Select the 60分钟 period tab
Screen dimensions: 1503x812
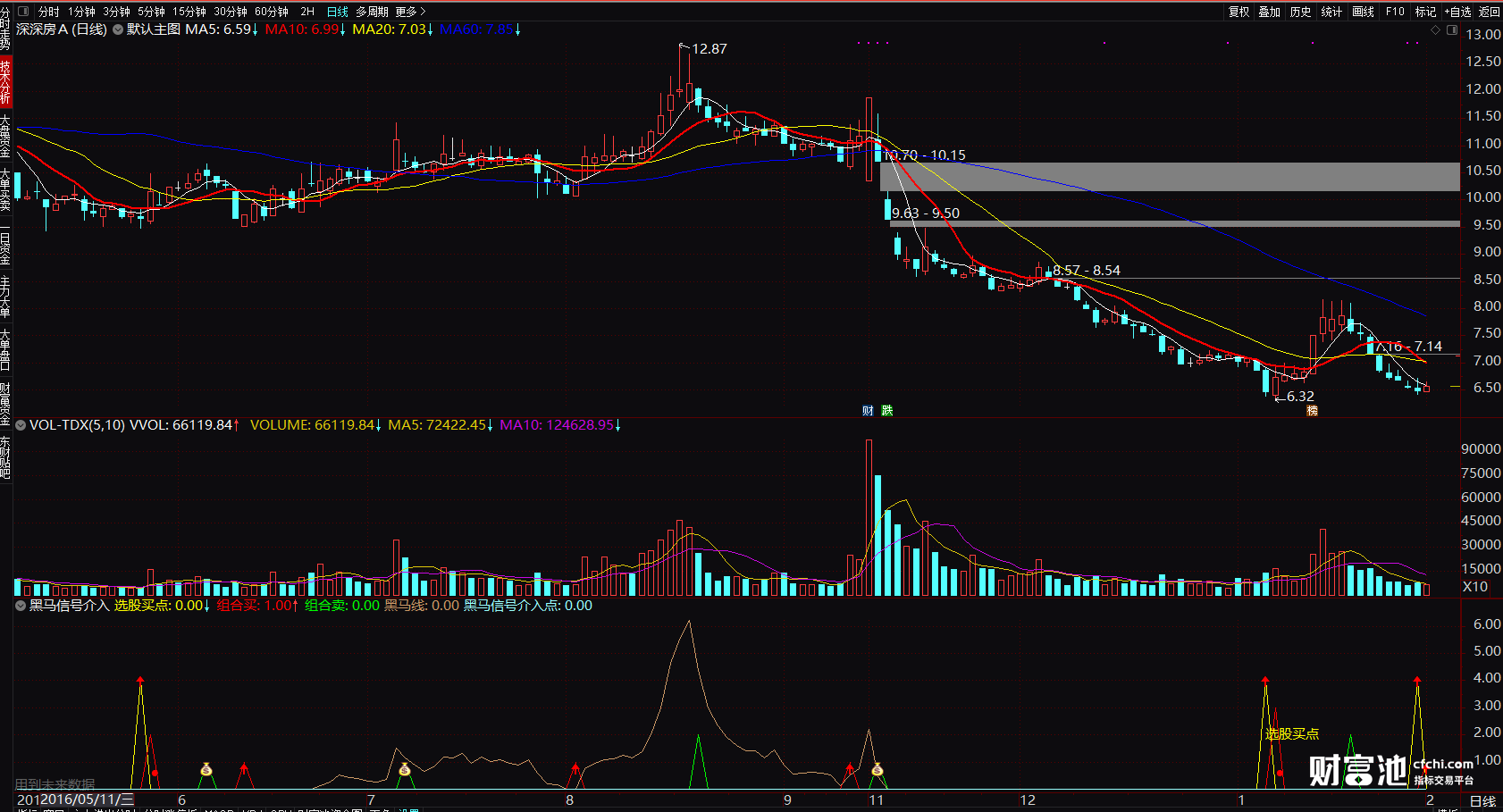point(272,12)
